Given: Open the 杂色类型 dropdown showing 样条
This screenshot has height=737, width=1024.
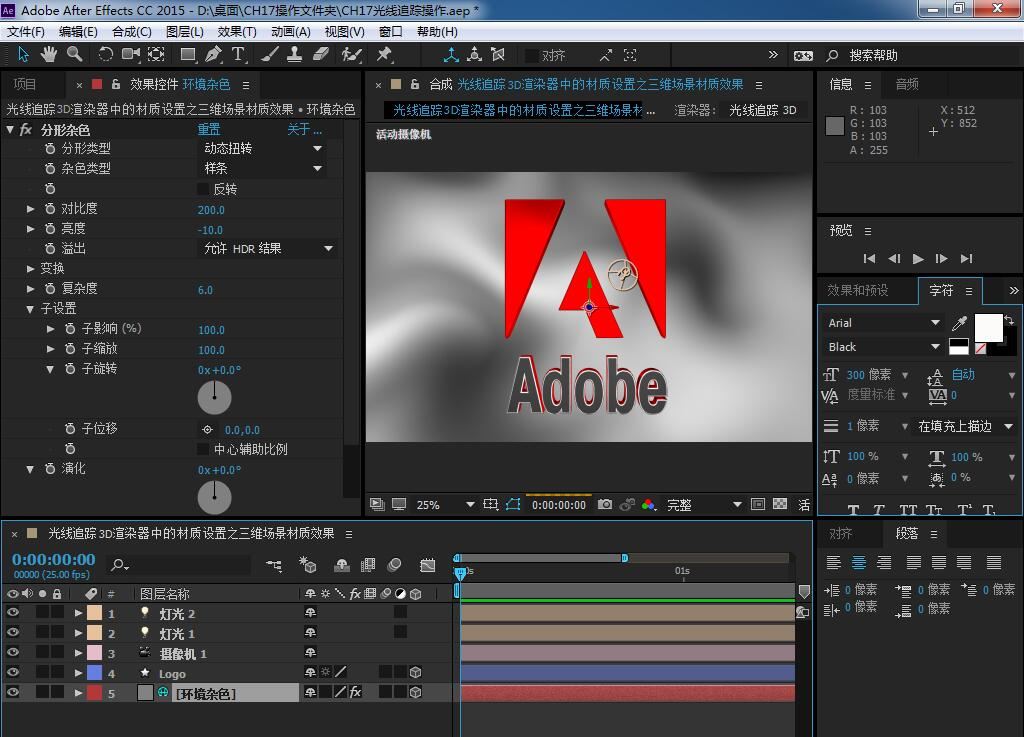Looking at the screenshot, I should click(263, 168).
